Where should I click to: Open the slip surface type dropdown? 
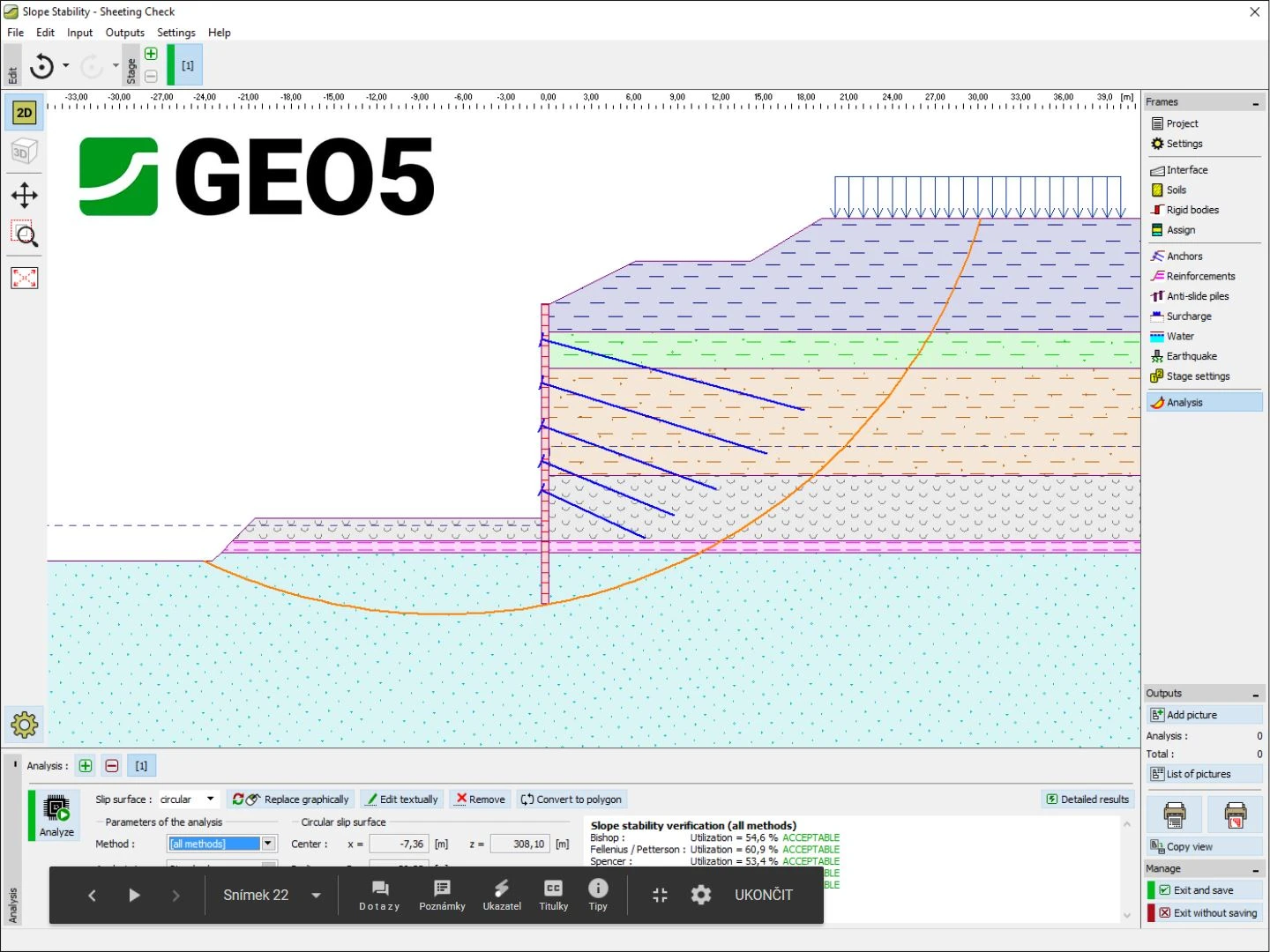tap(210, 800)
